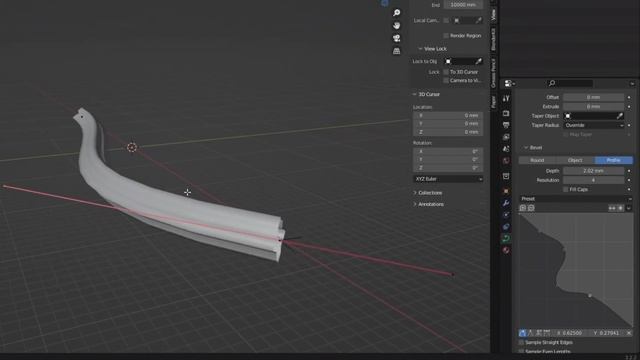This screenshot has width=640, height=360.
Task: Open the Scene properties tab icon
Action: coord(506,149)
